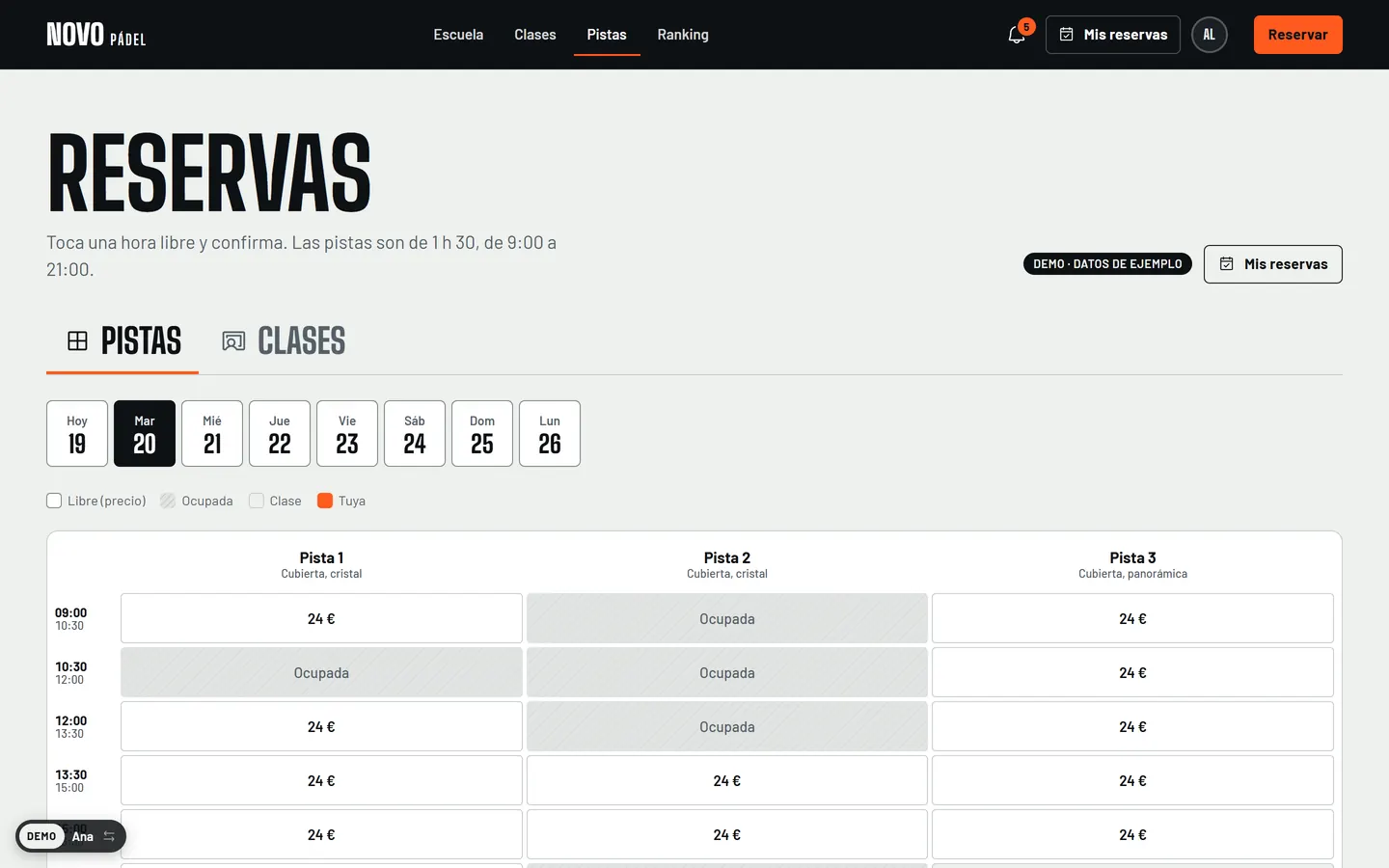Open the Ranking page
Viewport: 1389px width, 868px height.
pos(683,35)
